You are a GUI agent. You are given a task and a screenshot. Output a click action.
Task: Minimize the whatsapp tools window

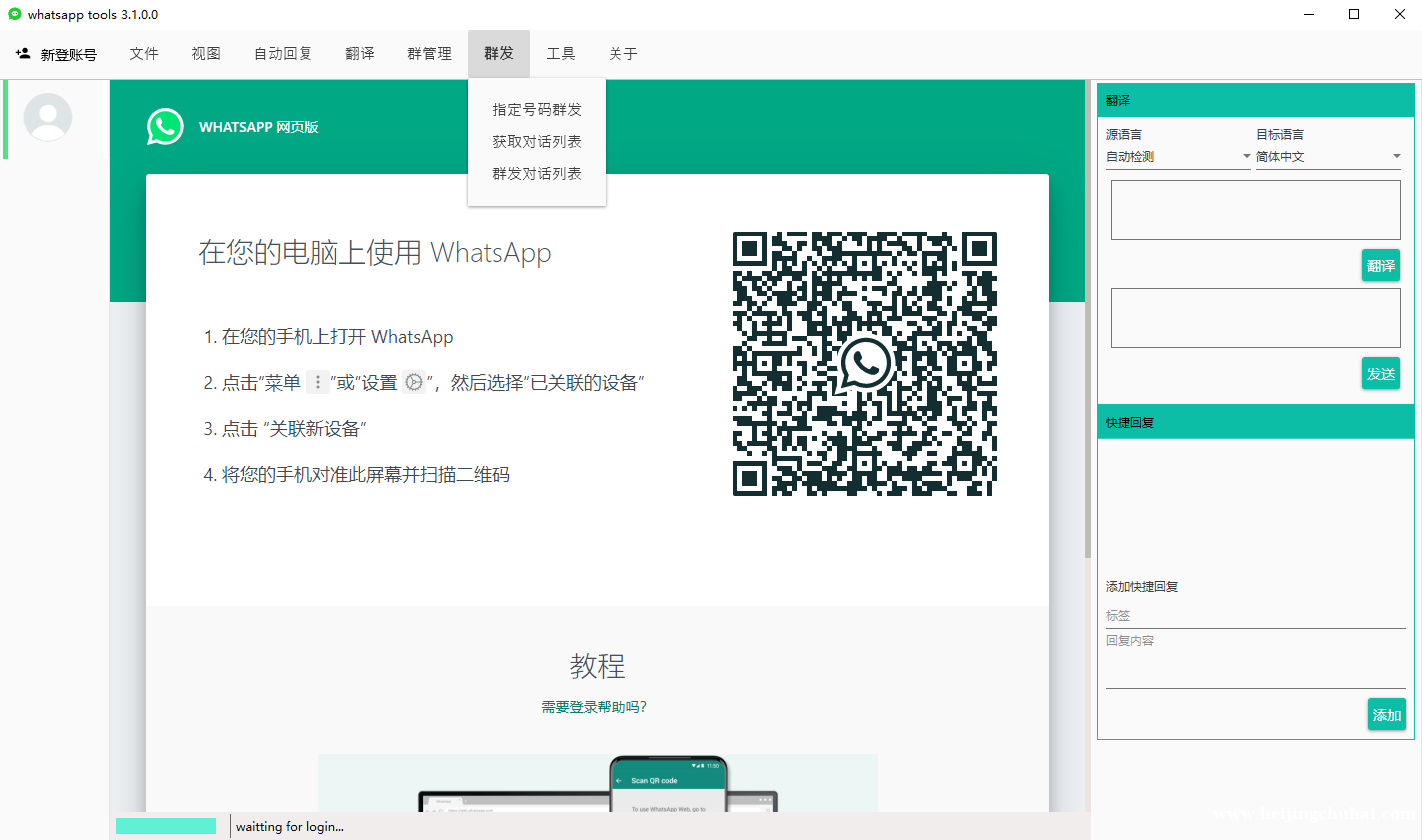tap(1311, 14)
